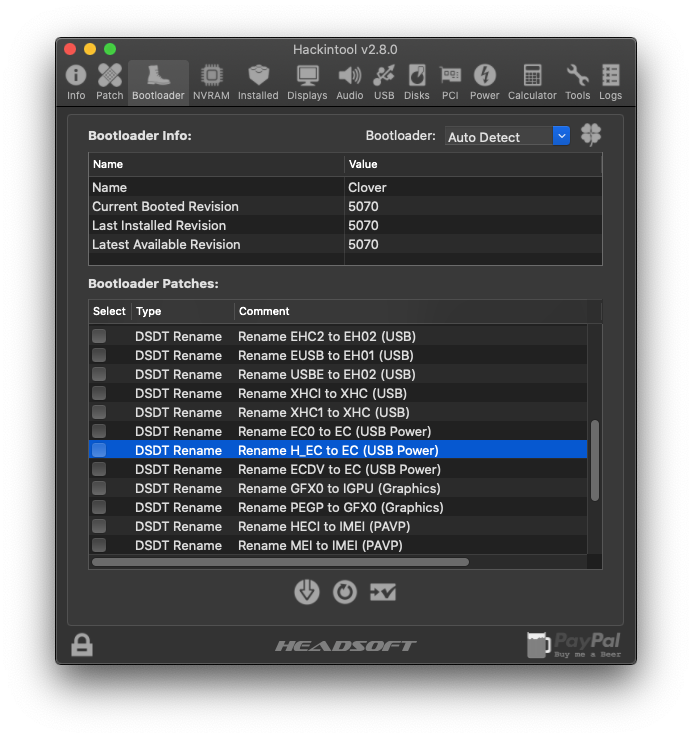Enable Rename XHCI to XHC patch

click(x=99, y=393)
